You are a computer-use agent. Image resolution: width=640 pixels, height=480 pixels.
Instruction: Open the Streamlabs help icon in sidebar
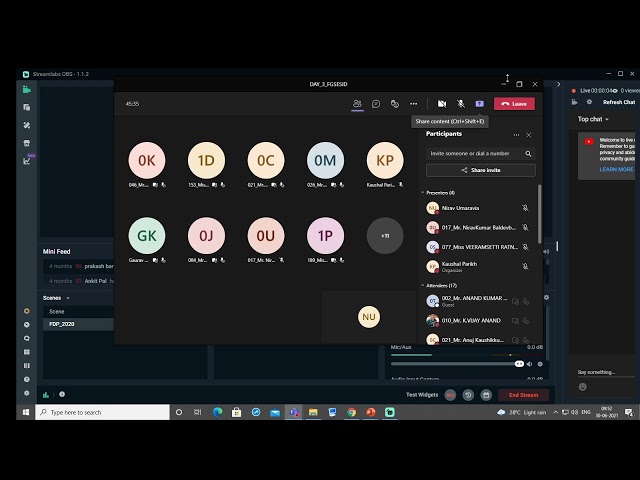(27, 379)
